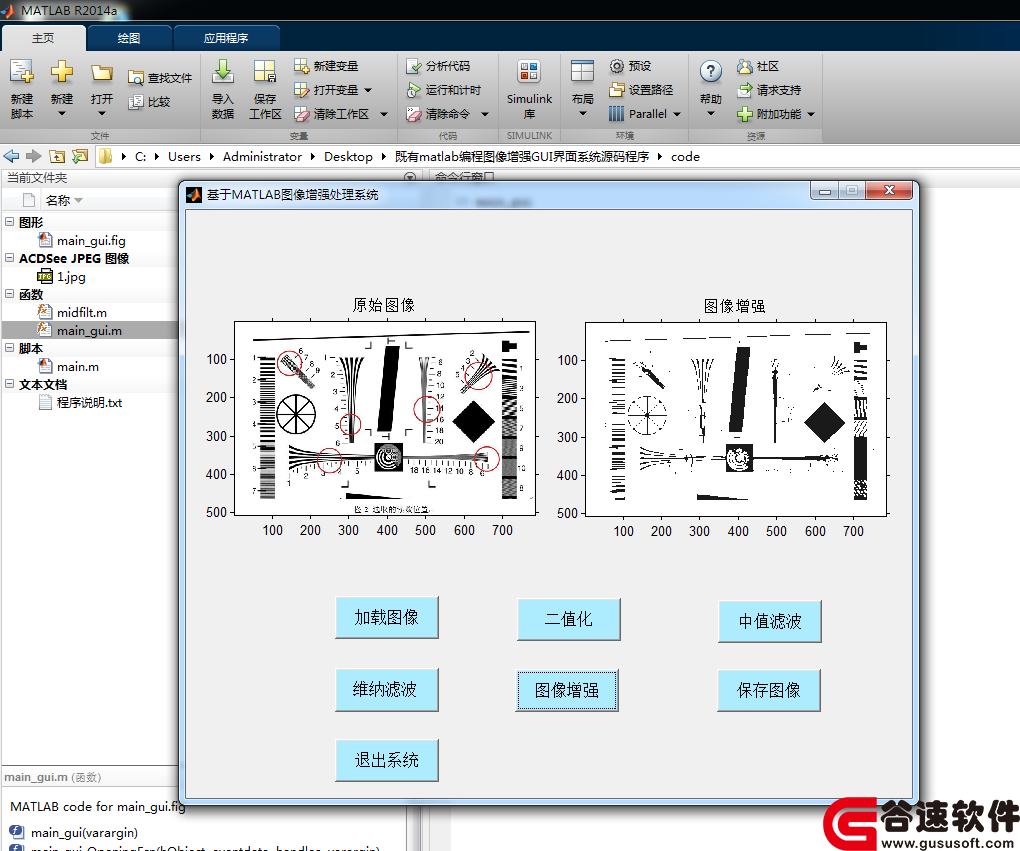Expand the Add-Ons (附加功能) dropdown arrow
The image size is (1020, 851).
click(x=811, y=115)
